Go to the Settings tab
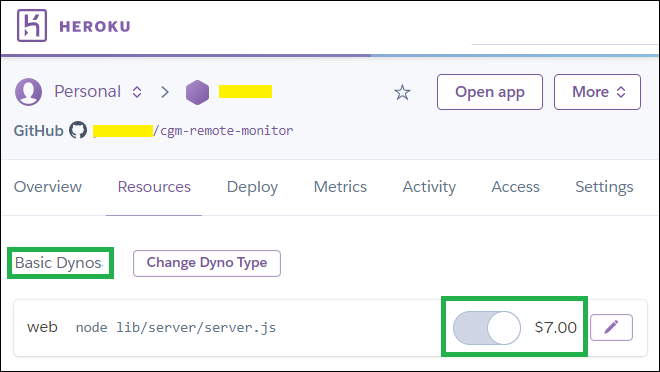 pos(604,187)
